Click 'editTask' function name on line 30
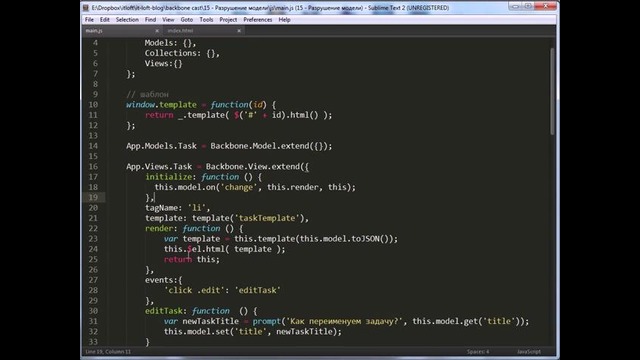The height and width of the screenshot is (360, 640). point(164,311)
